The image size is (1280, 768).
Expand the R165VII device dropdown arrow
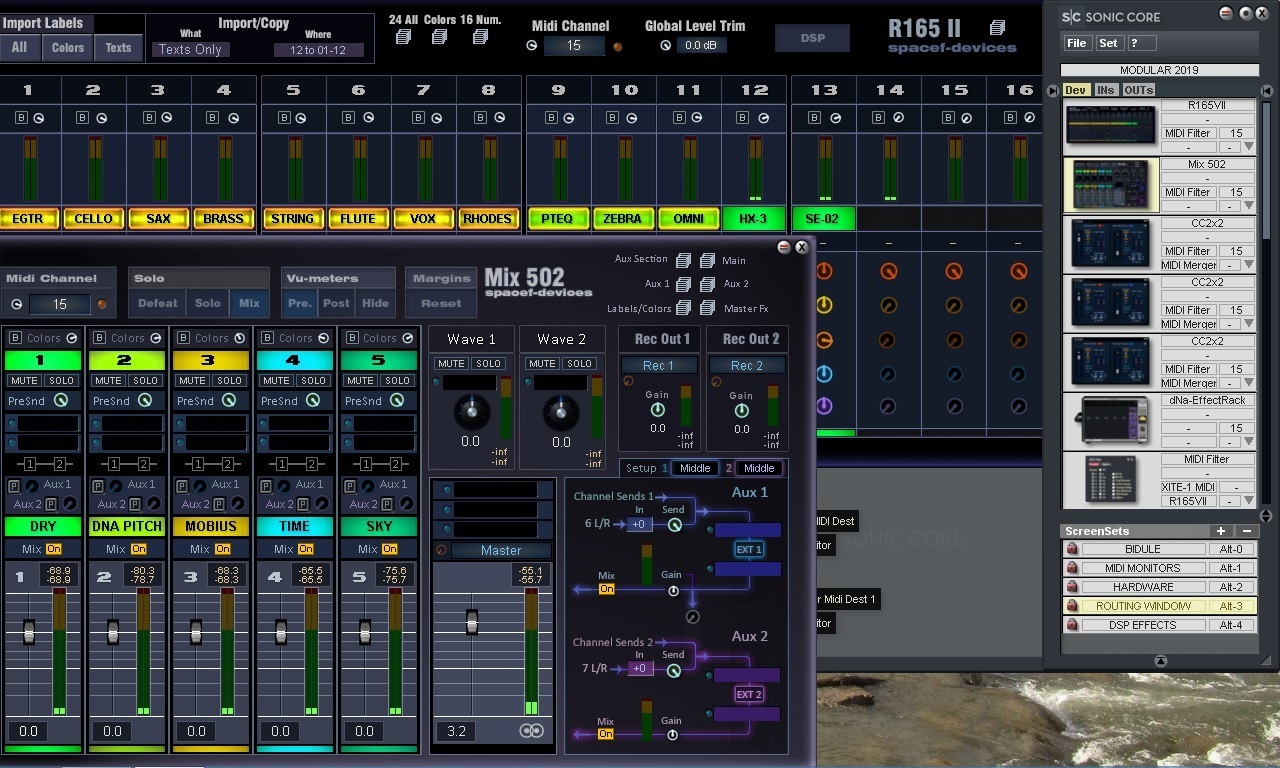1248,148
